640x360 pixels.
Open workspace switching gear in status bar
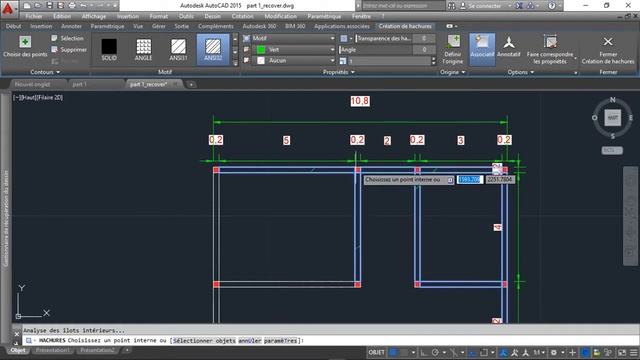[553, 352]
